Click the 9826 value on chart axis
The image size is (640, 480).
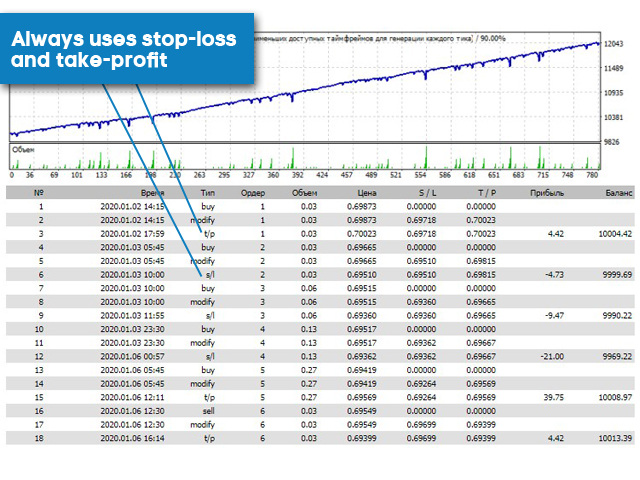click(x=611, y=142)
